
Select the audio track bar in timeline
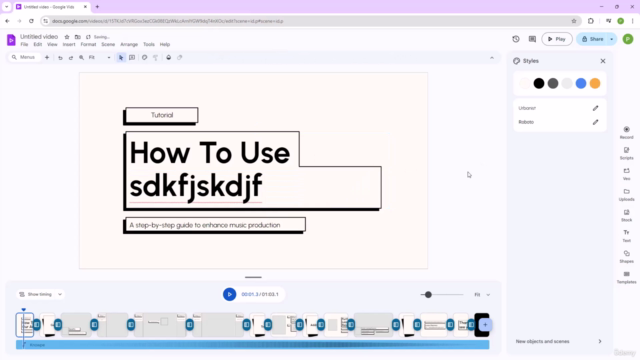point(253,345)
